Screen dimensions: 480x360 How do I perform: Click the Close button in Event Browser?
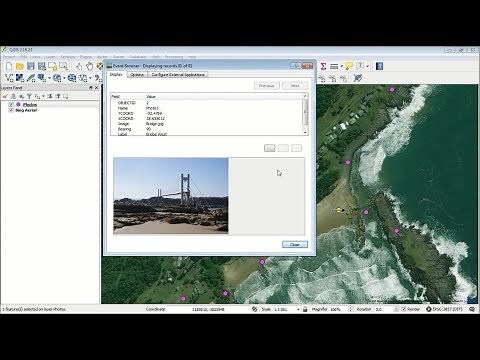pyautogui.click(x=295, y=245)
